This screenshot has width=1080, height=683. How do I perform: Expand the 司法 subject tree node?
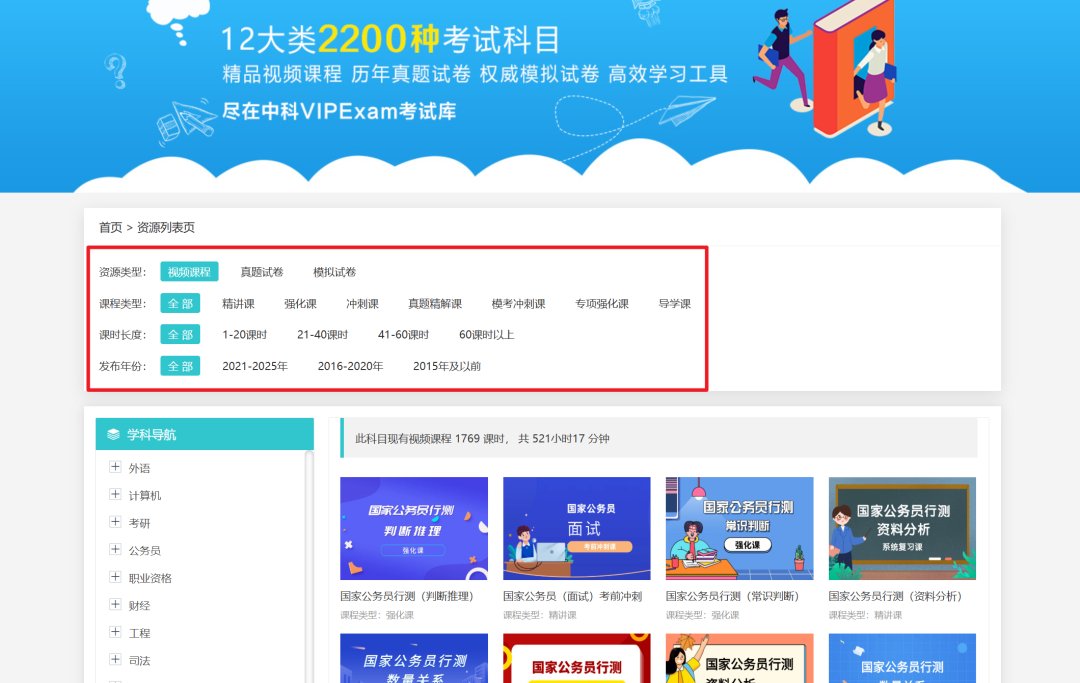(x=115, y=660)
